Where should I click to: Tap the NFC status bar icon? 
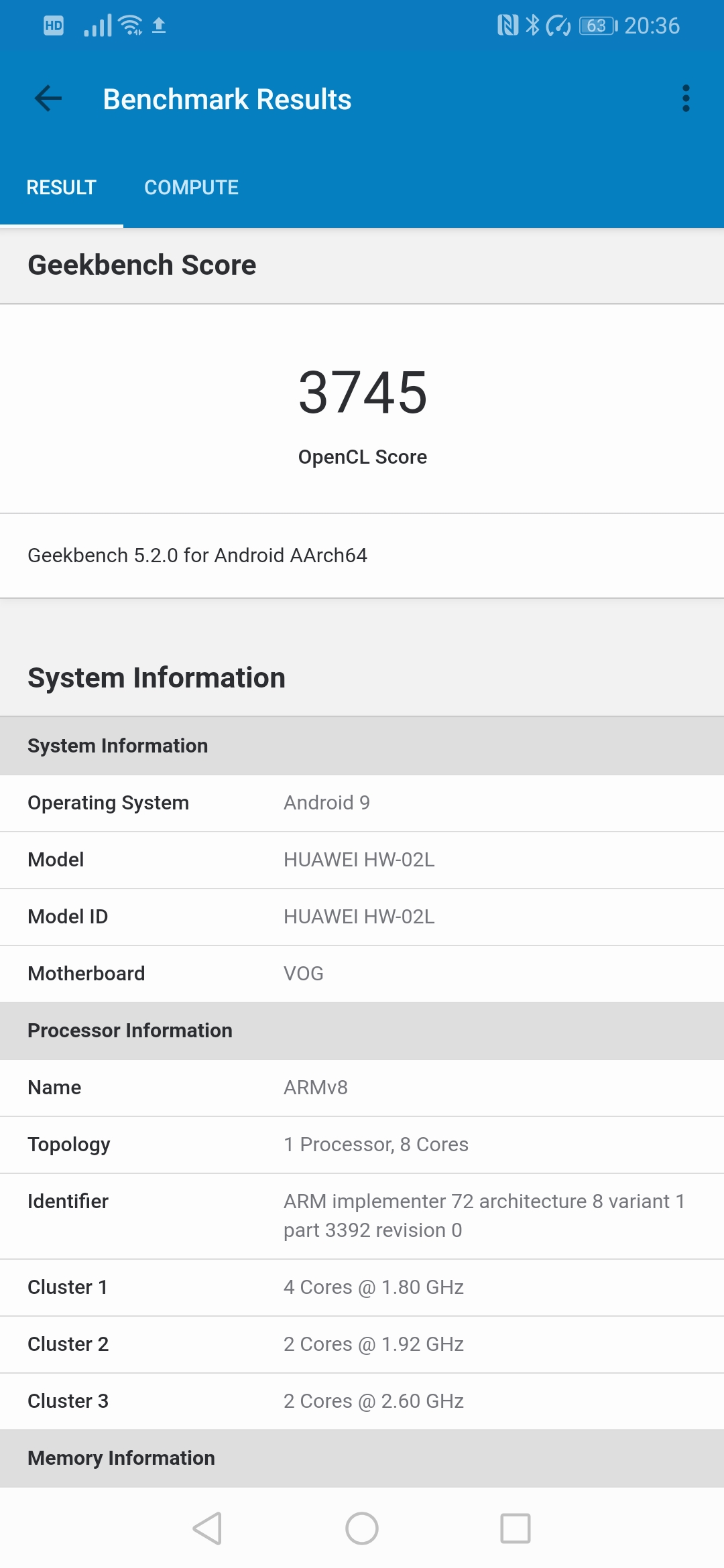pyautogui.click(x=507, y=25)
